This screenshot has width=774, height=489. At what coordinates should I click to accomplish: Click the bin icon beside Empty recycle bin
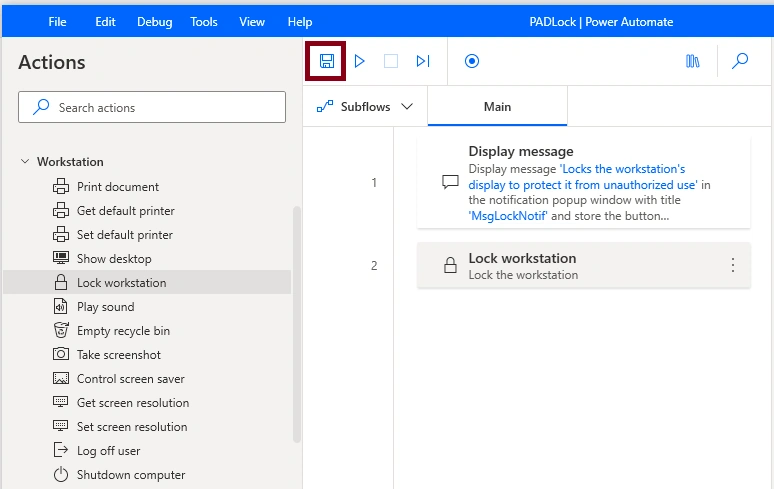[61, 330]
